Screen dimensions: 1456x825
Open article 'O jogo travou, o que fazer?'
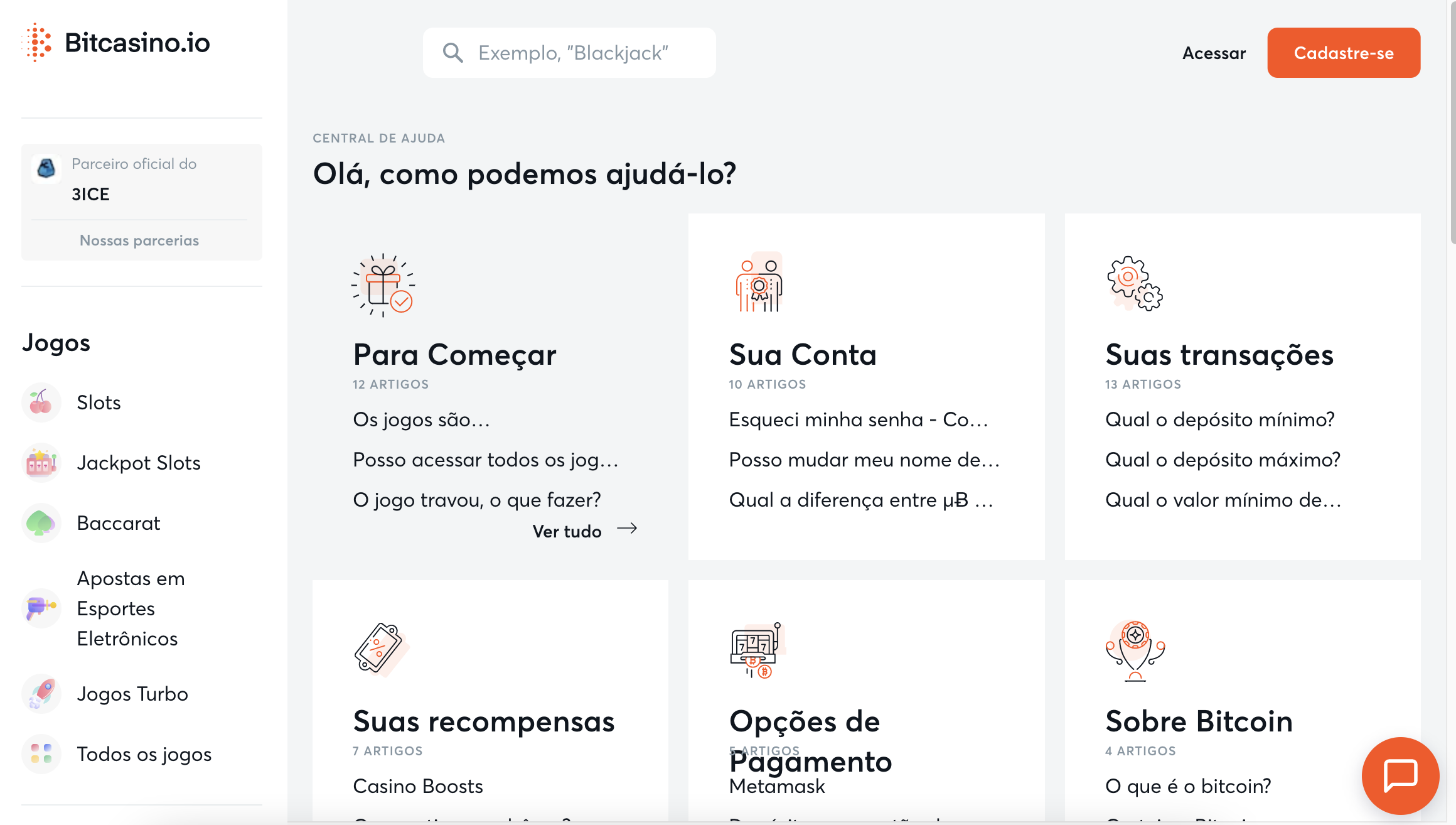[x=477, y=500]
